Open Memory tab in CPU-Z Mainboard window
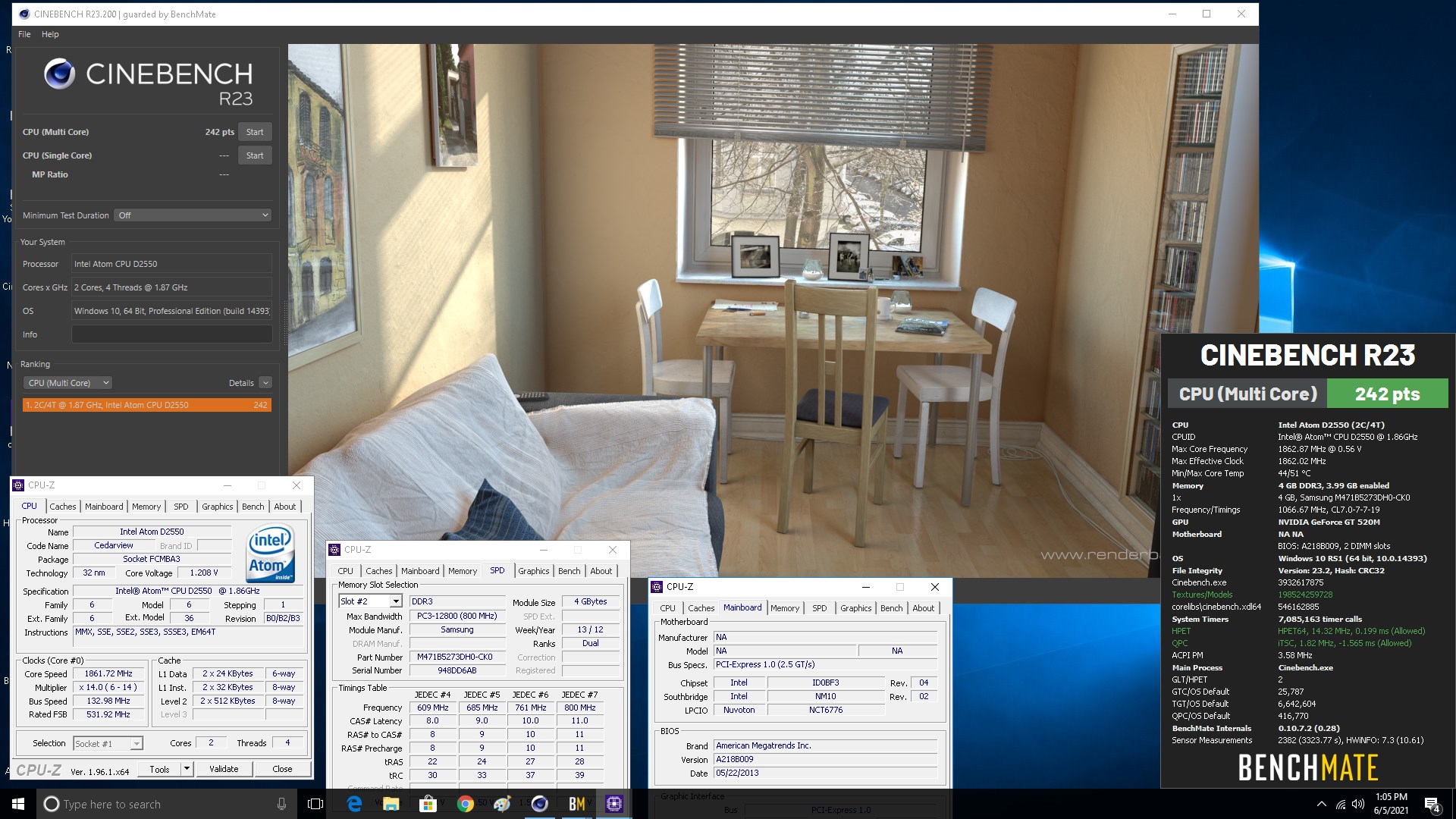 tap(785, 608)
